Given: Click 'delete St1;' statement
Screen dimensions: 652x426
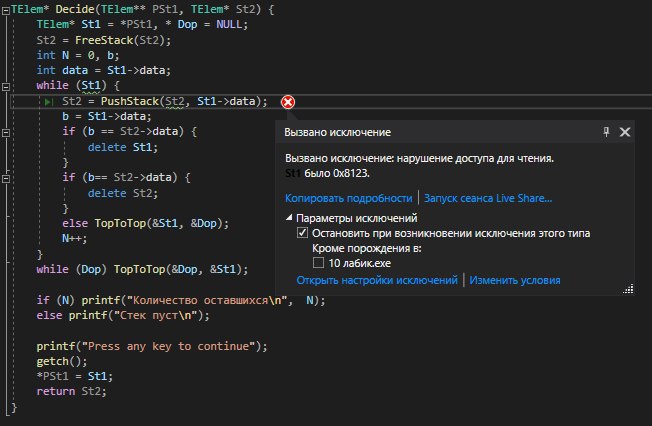Looking at the screenshot, I should [x=123, y=147].
